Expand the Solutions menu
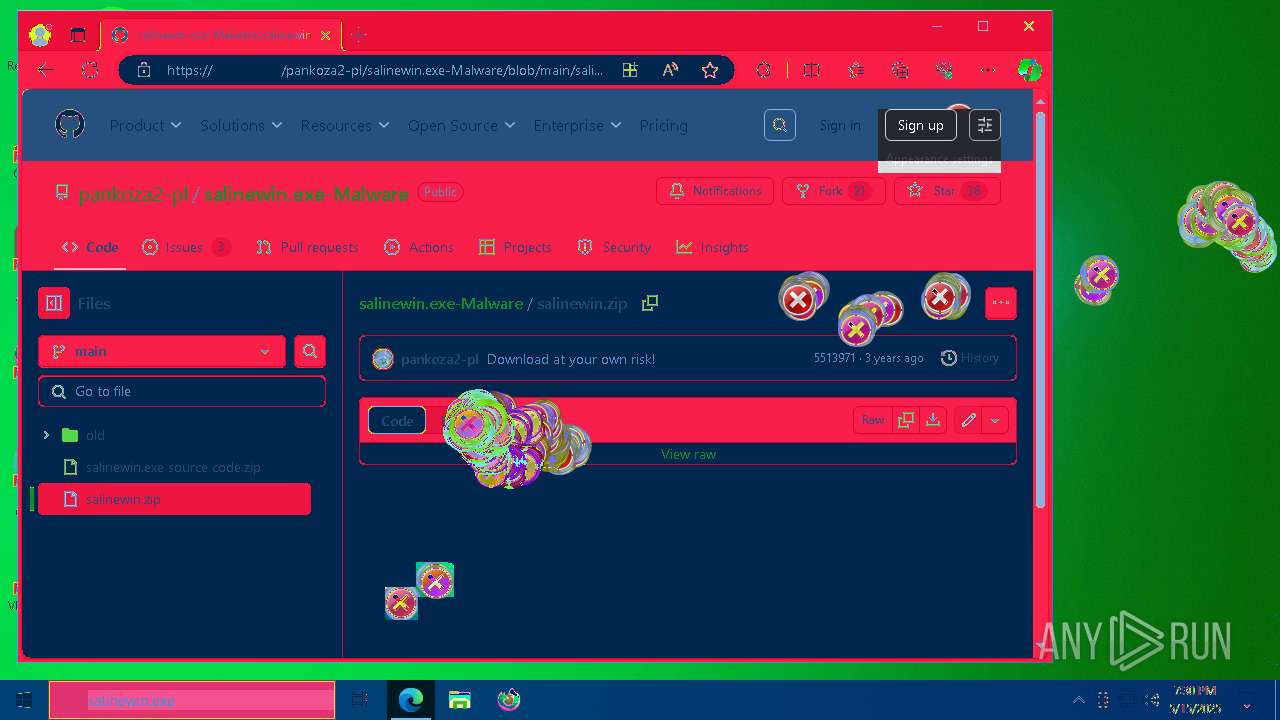The height and width of the screenshot is (720, 1280). (x=241, y=125)
